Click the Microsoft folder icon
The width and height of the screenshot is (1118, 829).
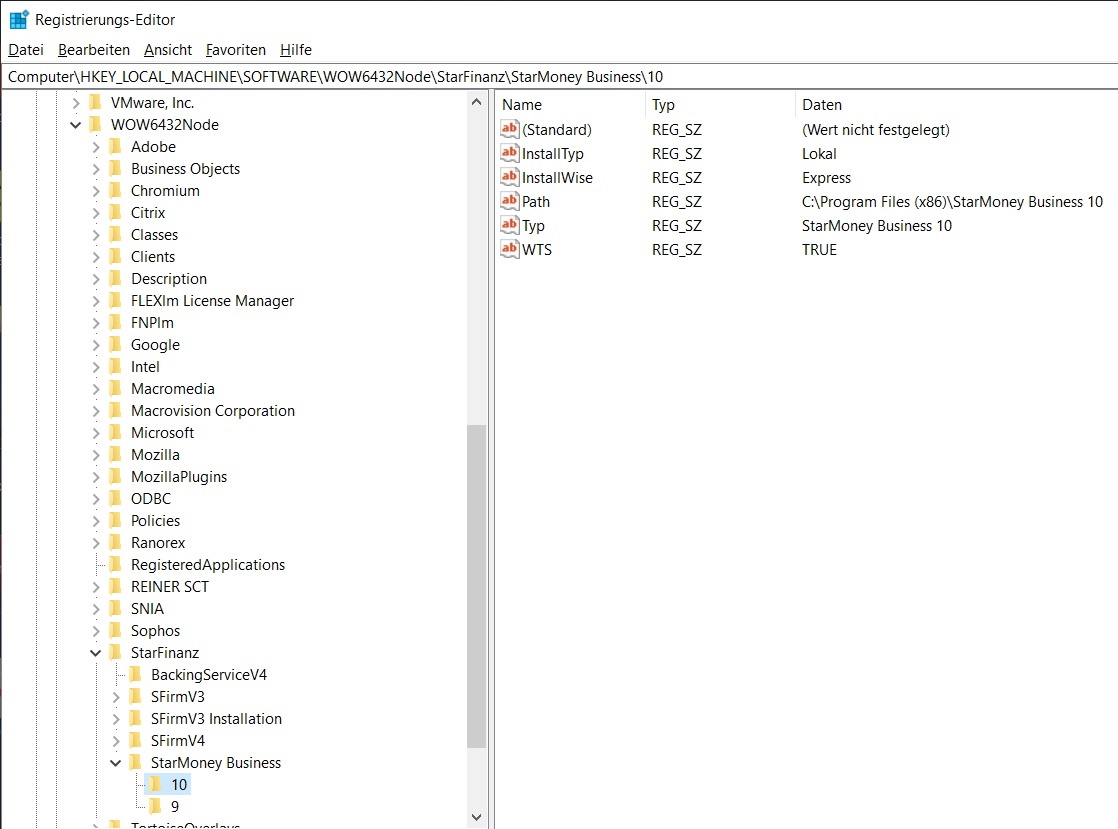(116, 433)
